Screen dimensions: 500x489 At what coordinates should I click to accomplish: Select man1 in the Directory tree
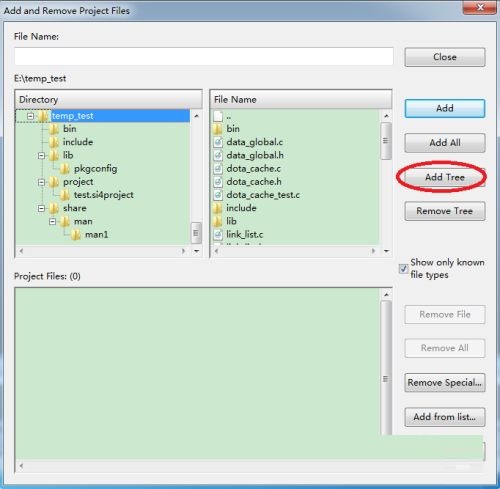point(96,235)
